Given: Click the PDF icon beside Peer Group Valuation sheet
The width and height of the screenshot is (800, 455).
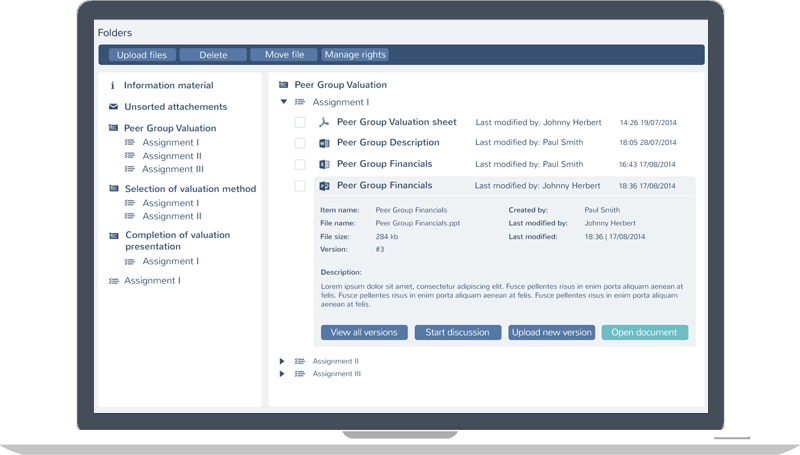Looking at the screenshot, I should coord(323,122).
